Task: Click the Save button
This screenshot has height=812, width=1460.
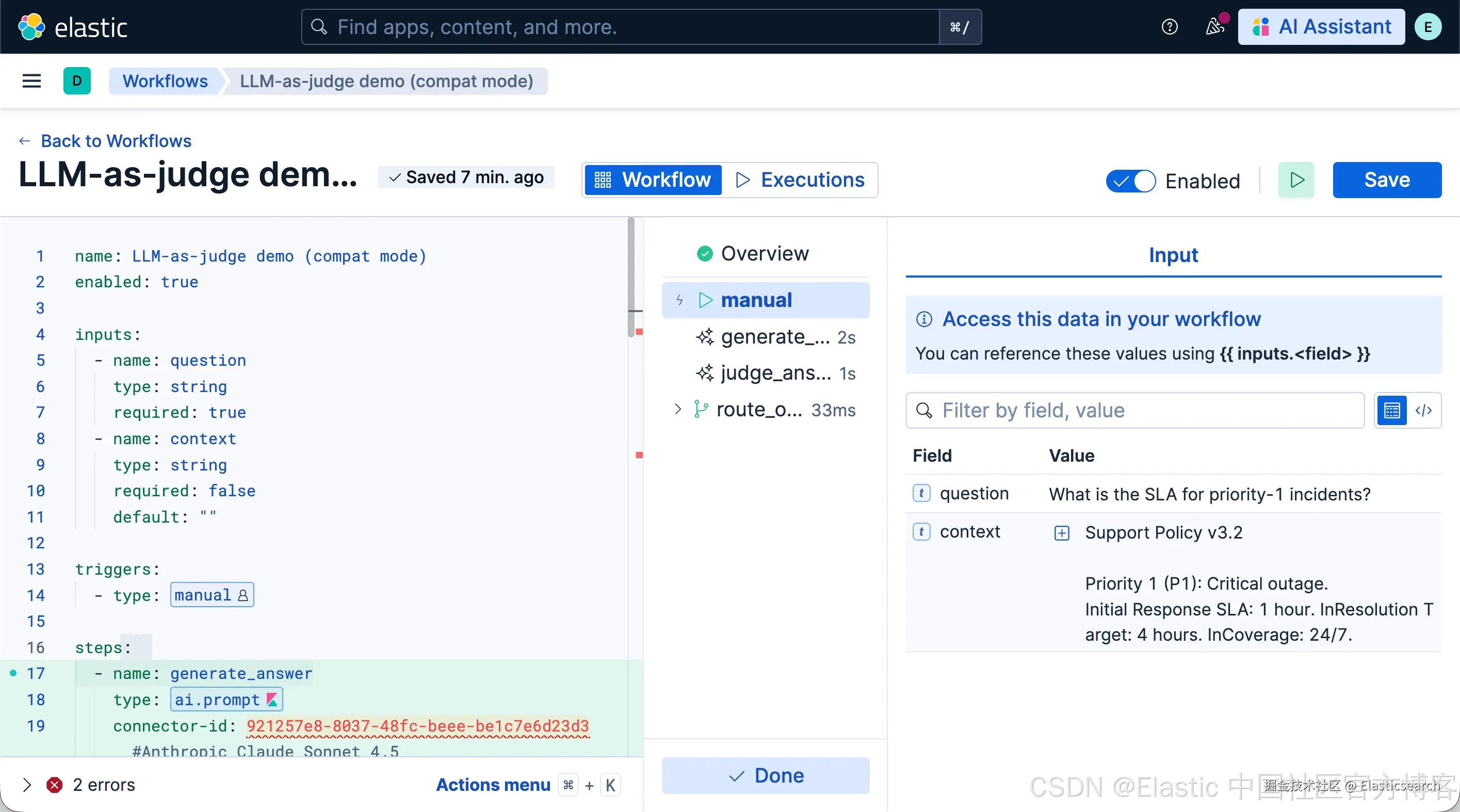Action: point(1386,180)
